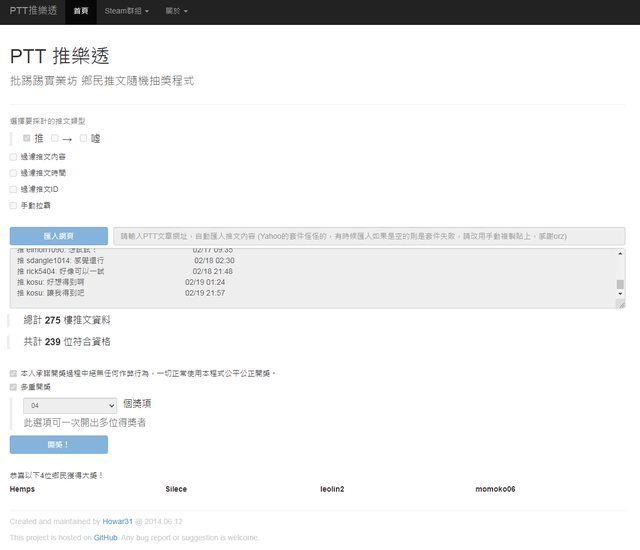The width and height of the screenshot is (640, 550).
Task: Enable 過濾推文內容 filter checkbox
Action: pyautogui.click(x=13, y=157)
